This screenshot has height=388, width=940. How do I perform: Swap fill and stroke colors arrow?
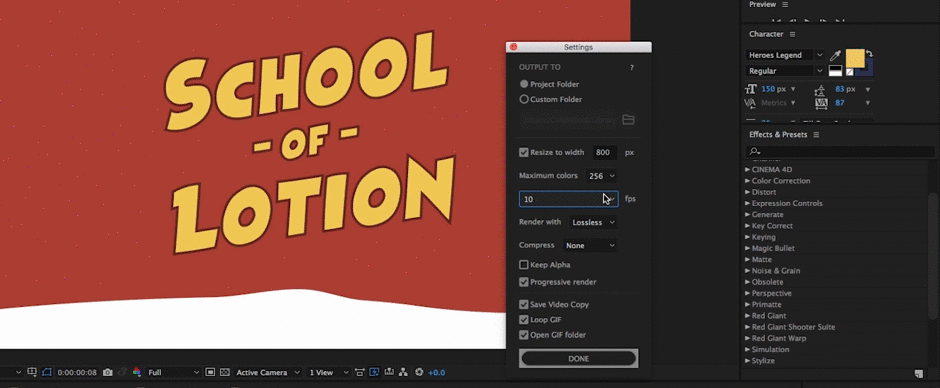click(x=869, y=54)
